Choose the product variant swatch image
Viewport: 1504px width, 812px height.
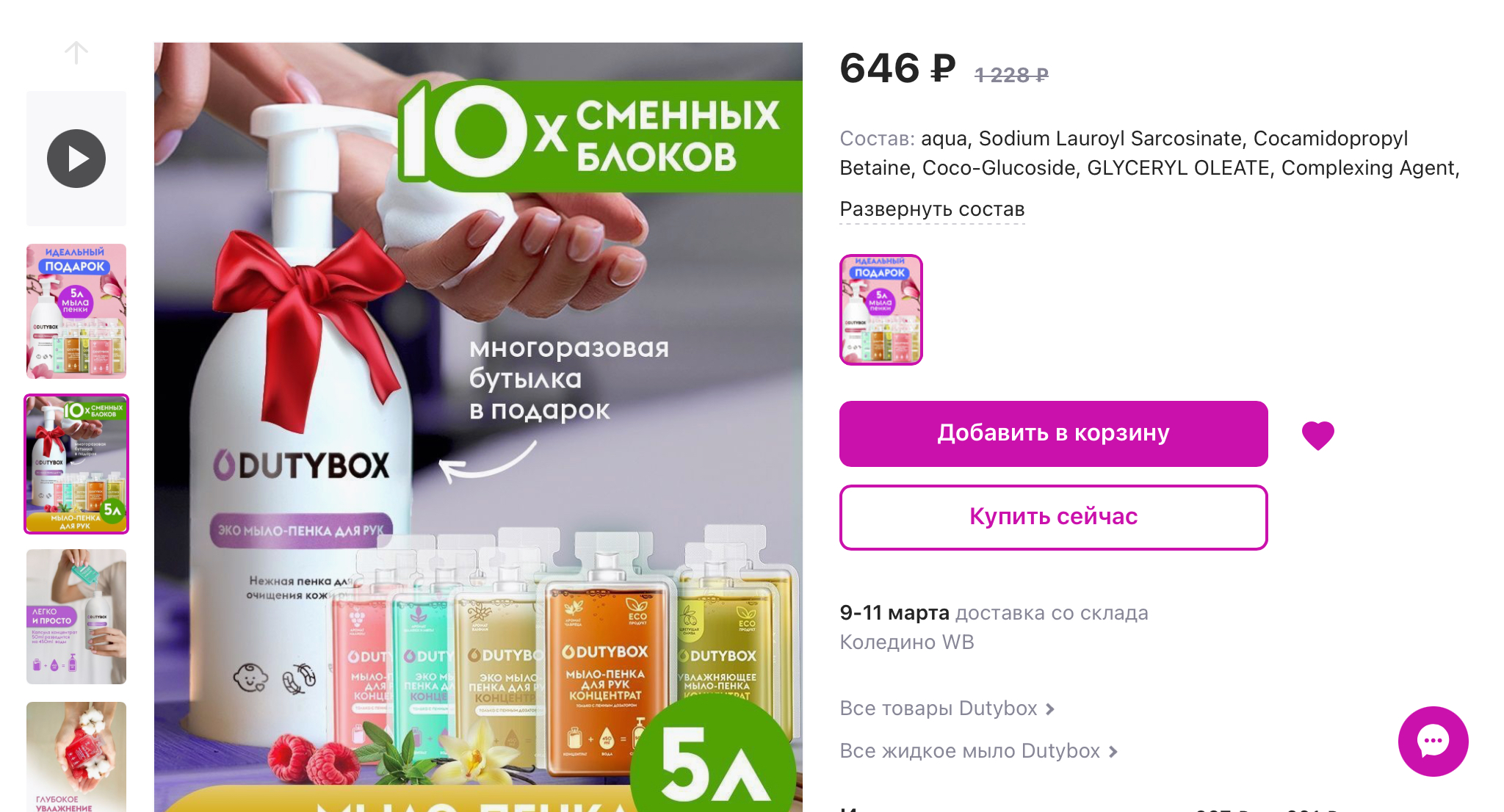(881, 310)
